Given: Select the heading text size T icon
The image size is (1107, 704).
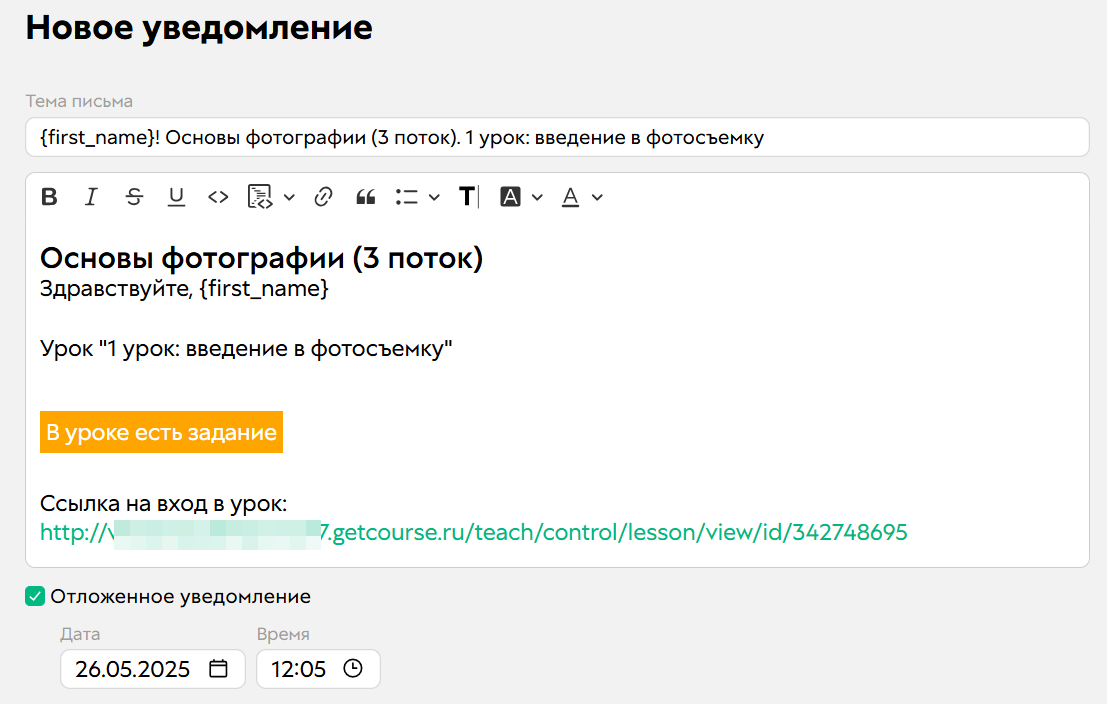Looking at the screenshot, I should click(468, 197).
